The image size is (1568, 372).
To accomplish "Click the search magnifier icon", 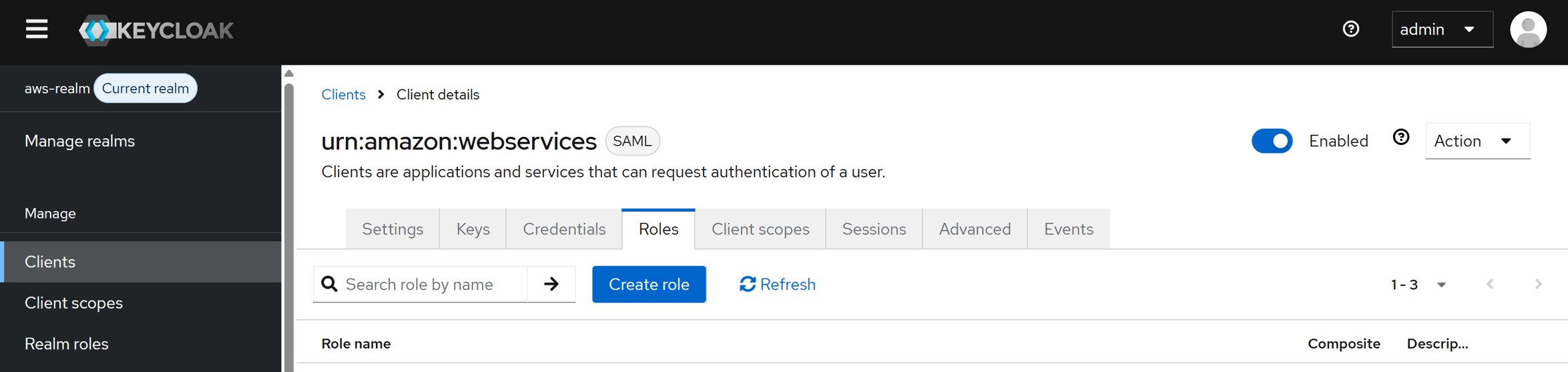I will (x=330, y=285).
